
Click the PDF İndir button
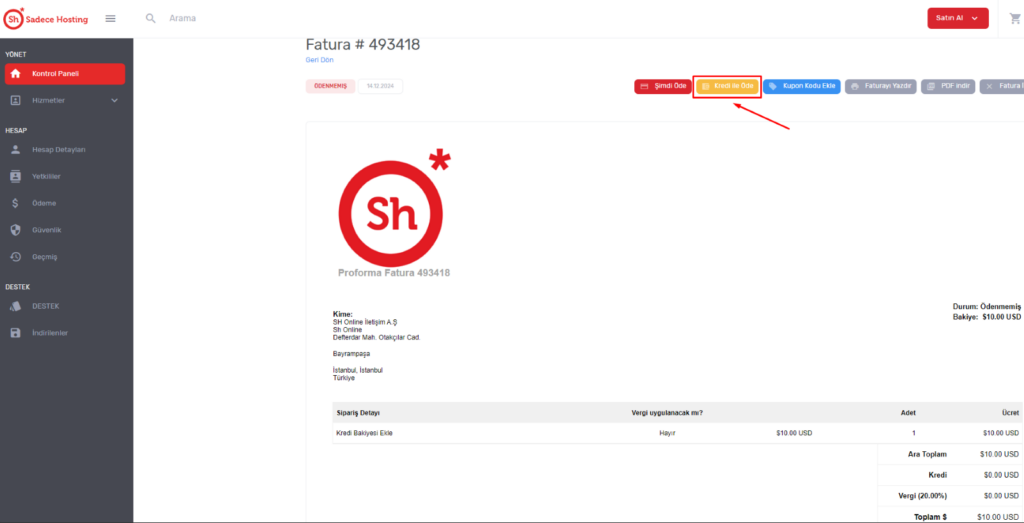[x=948, y=86]
